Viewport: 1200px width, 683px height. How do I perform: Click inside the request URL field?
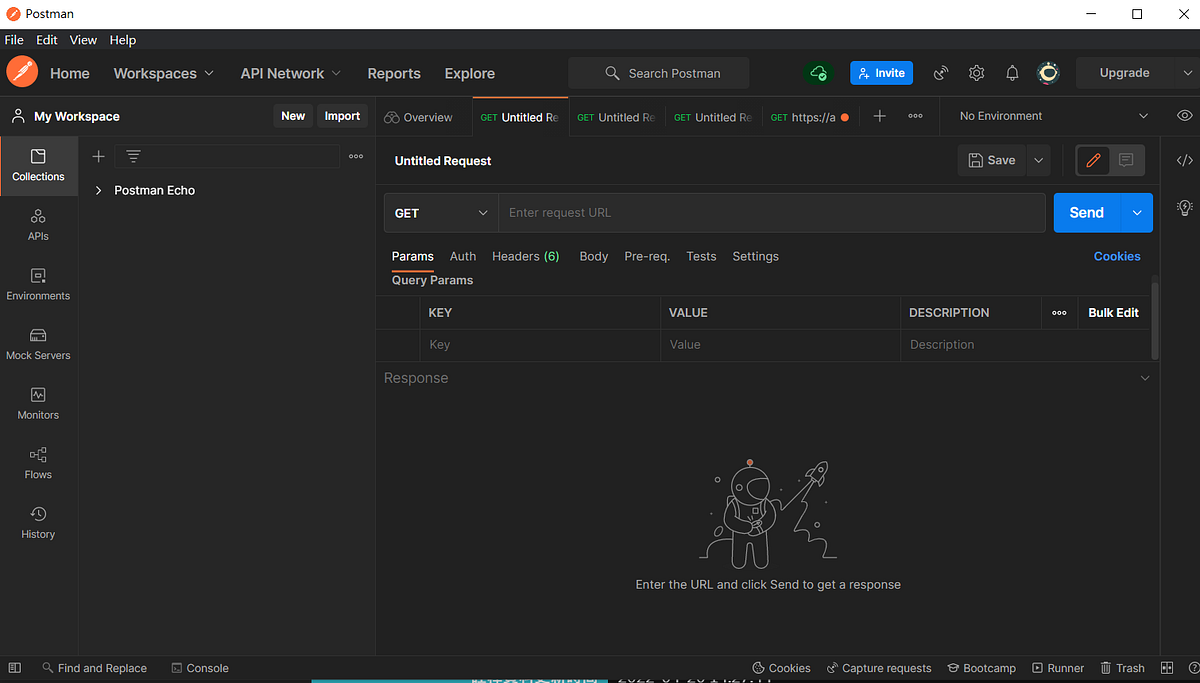pyautogui.click(x=770, y=212)
